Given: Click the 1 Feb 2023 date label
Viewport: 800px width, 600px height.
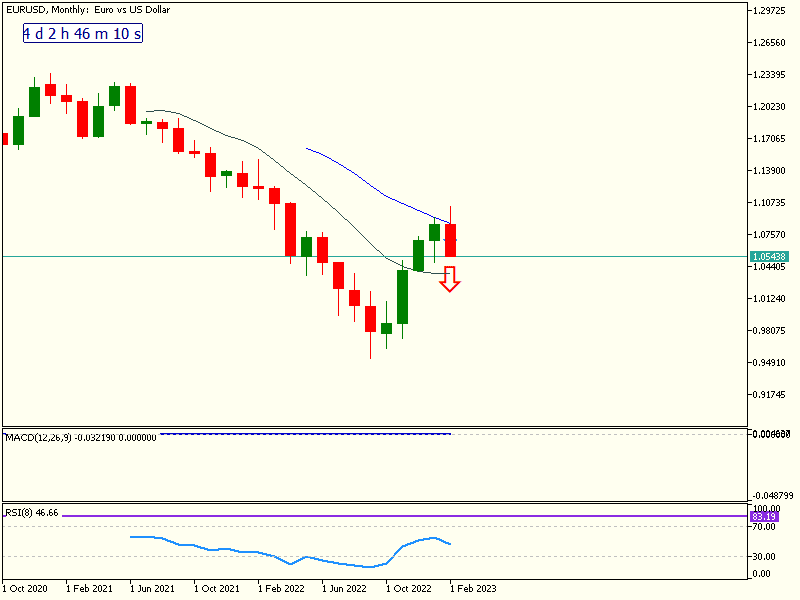Looking at the screenshot, I should pos(474,589).
